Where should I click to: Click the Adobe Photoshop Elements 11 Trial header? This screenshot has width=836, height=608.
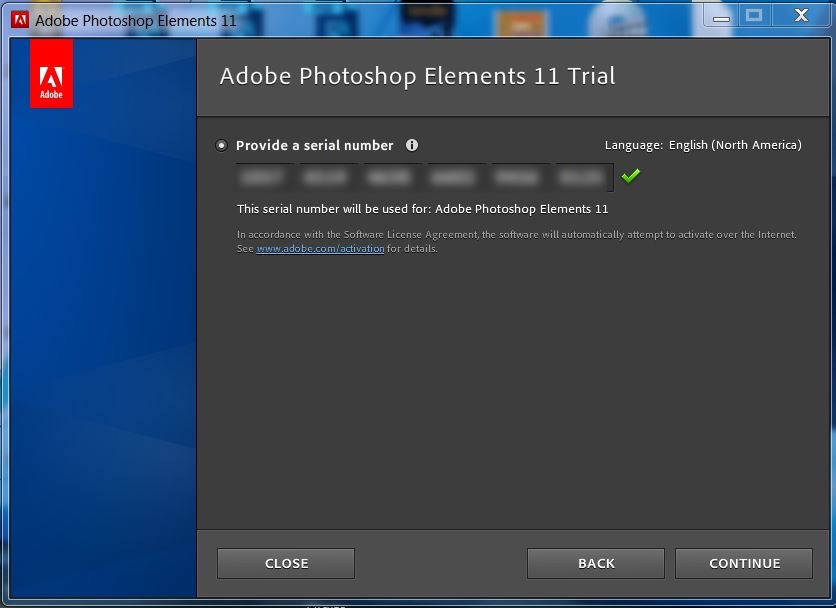tap(417, 75)
